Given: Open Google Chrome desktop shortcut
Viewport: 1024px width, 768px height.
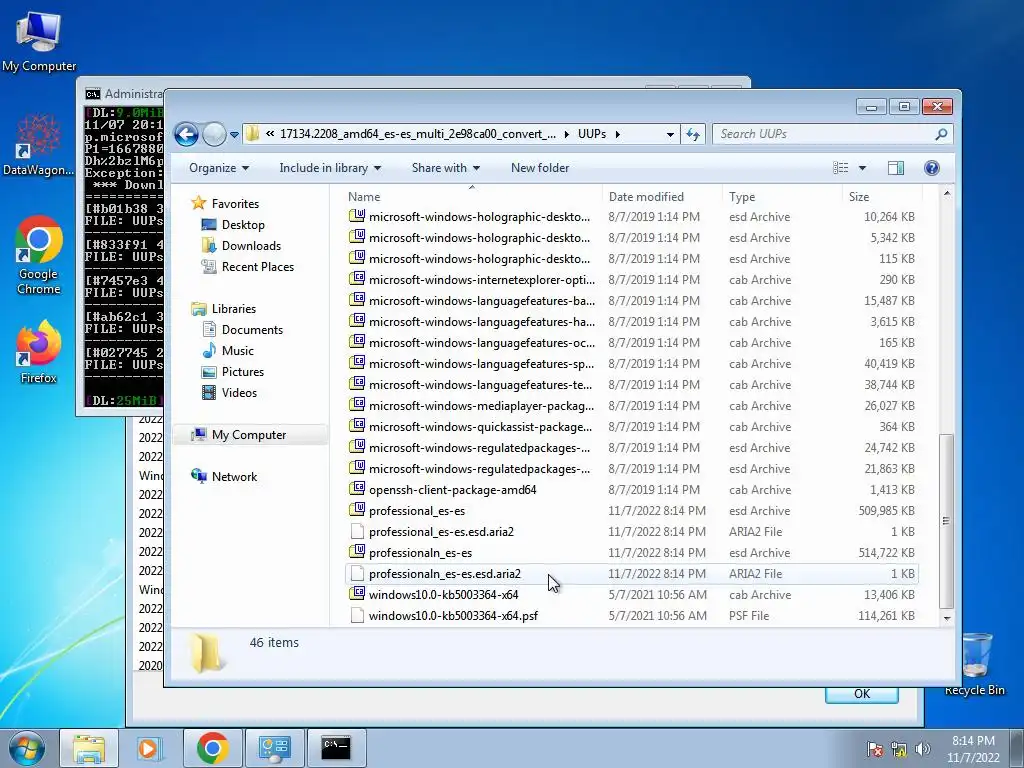Looking at the screenshot, I should pyautogui.click(x=39, y=255).
